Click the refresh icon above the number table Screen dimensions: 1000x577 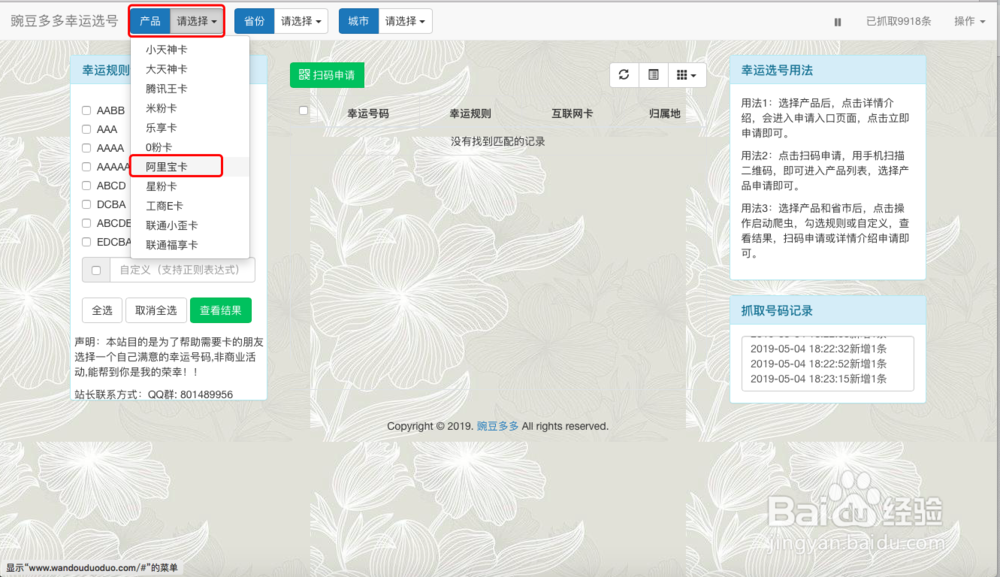[x=623, y=75]
